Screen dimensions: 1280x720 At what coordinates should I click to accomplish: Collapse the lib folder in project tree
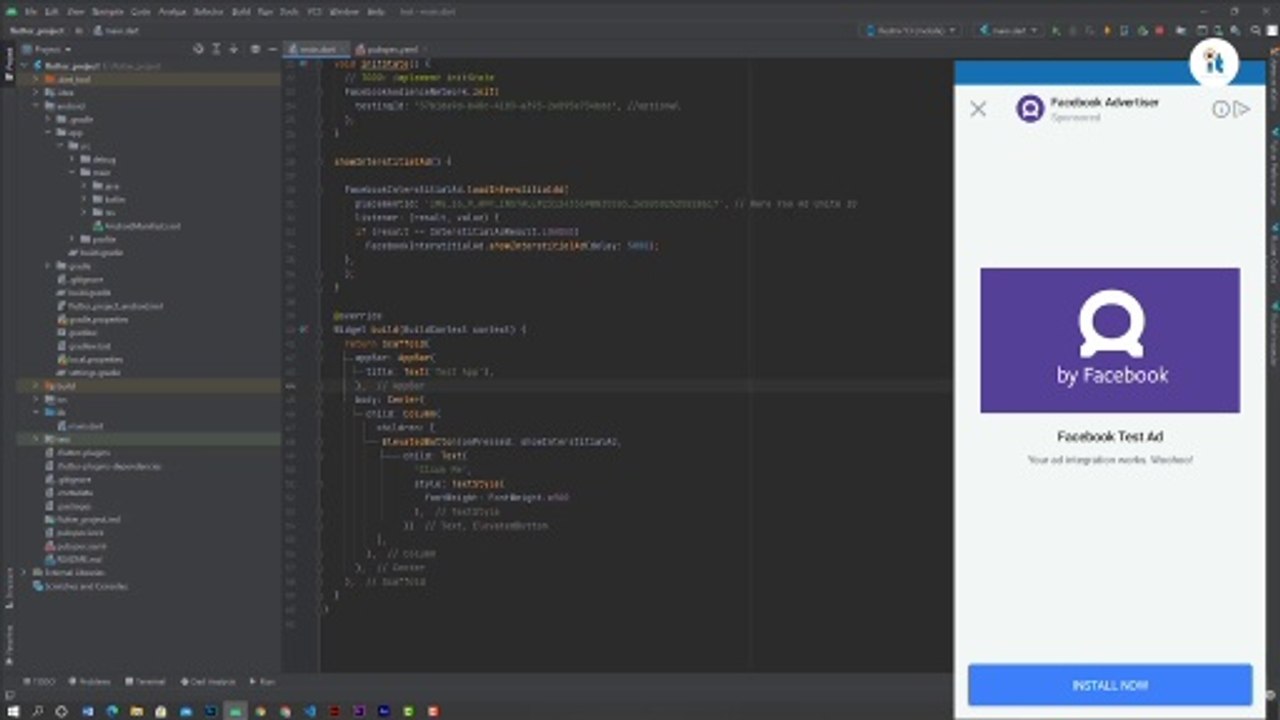37,412
